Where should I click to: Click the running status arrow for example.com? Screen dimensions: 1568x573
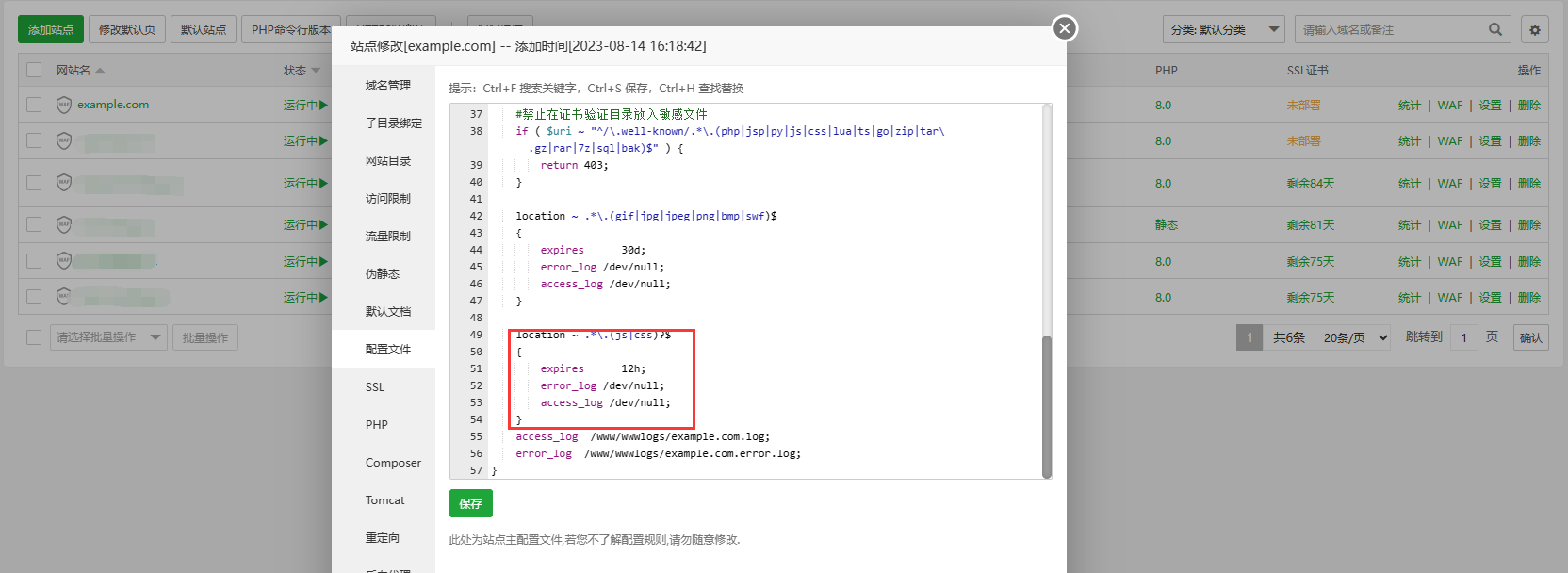pyautogui.click(x=323, y=105)
